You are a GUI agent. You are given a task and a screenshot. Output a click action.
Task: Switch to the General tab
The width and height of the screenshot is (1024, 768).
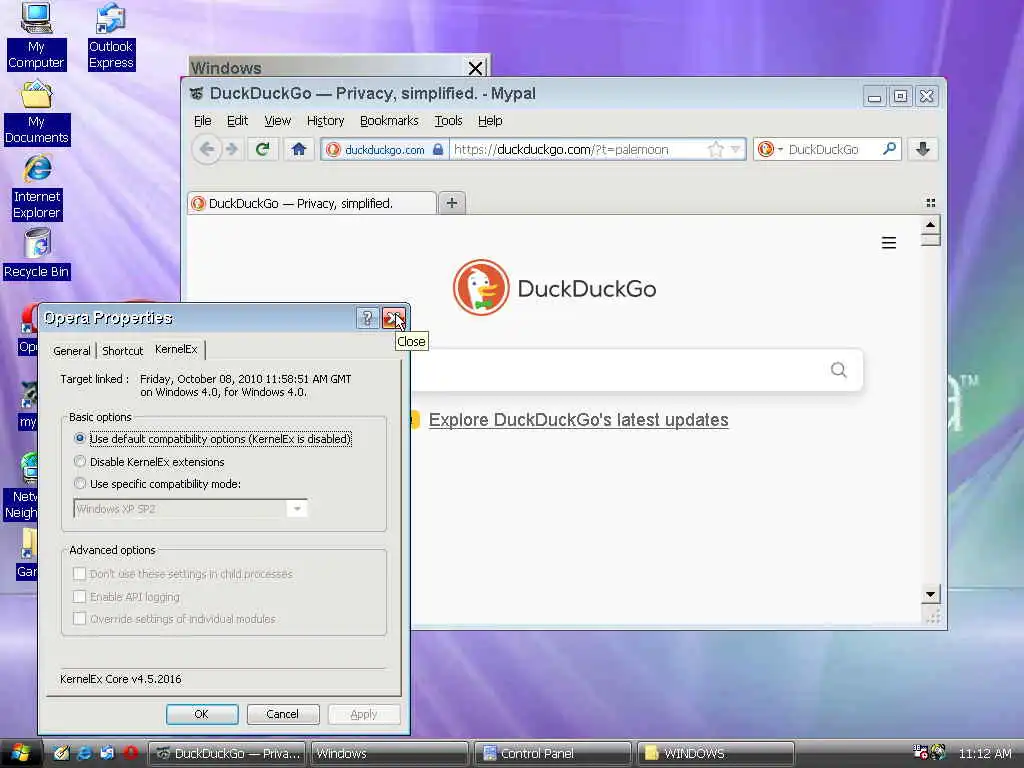(72, 351)
